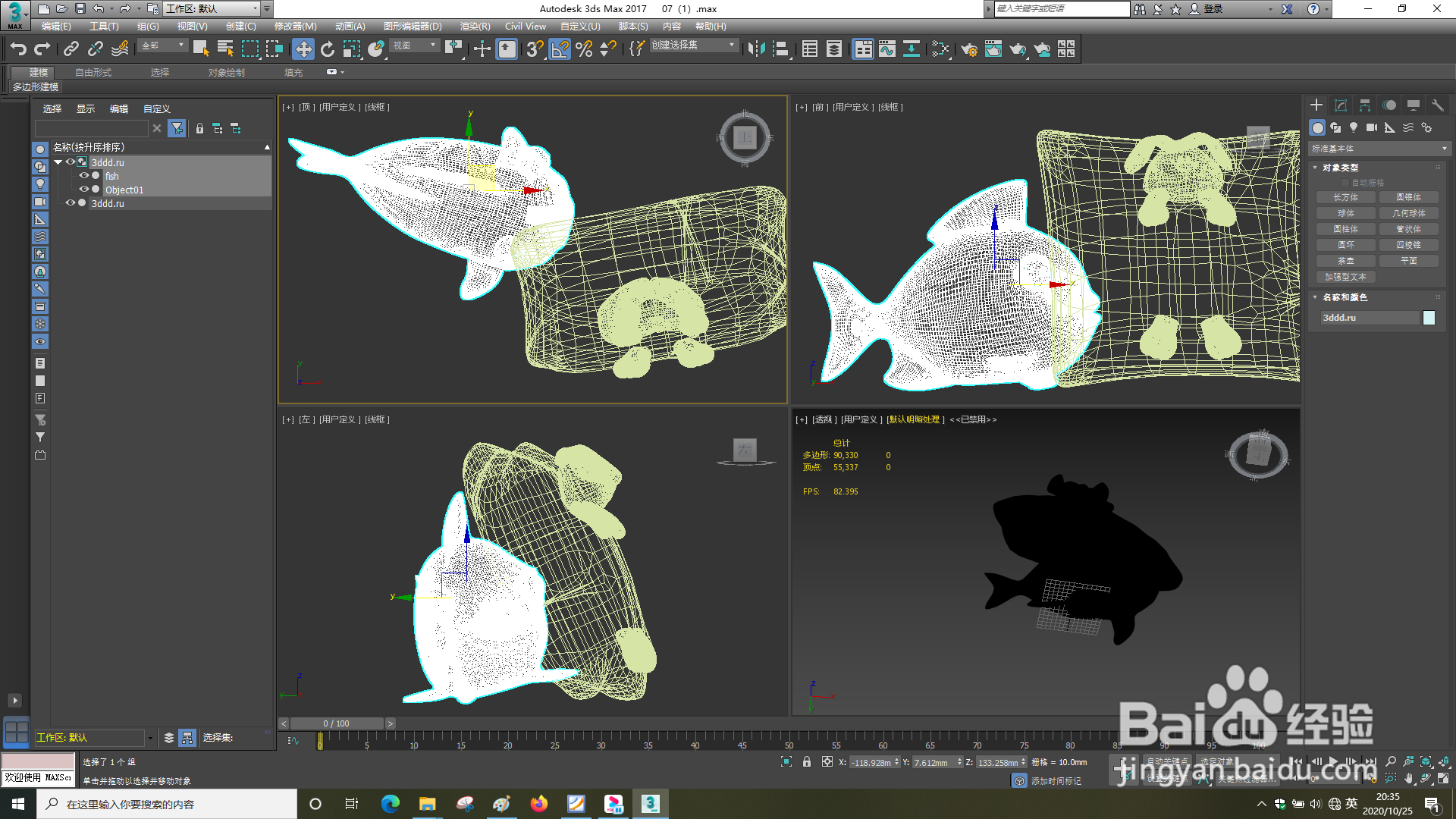
Task: Click the 长方体 box button
Action: 1346,197
